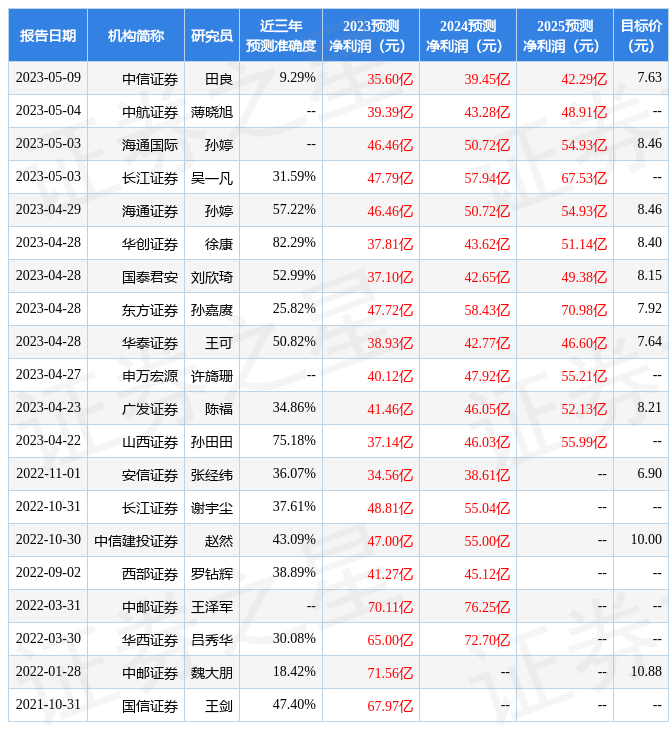Click the 机构简称 column header
Image resolution: width=669 pixels, height=730 pixels.
tap(136, 35)
